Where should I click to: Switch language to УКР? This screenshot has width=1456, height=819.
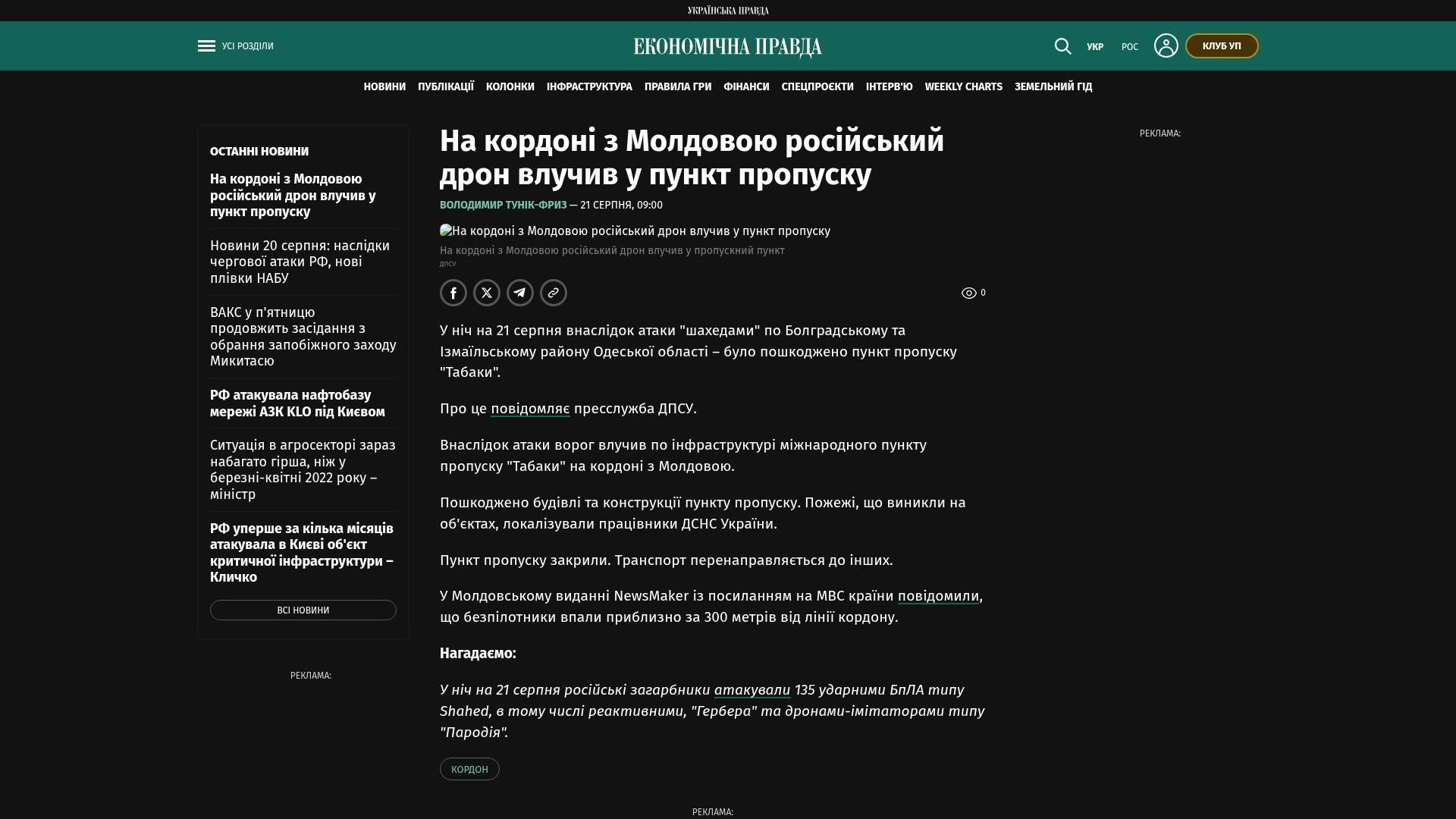pos(1095,47)
